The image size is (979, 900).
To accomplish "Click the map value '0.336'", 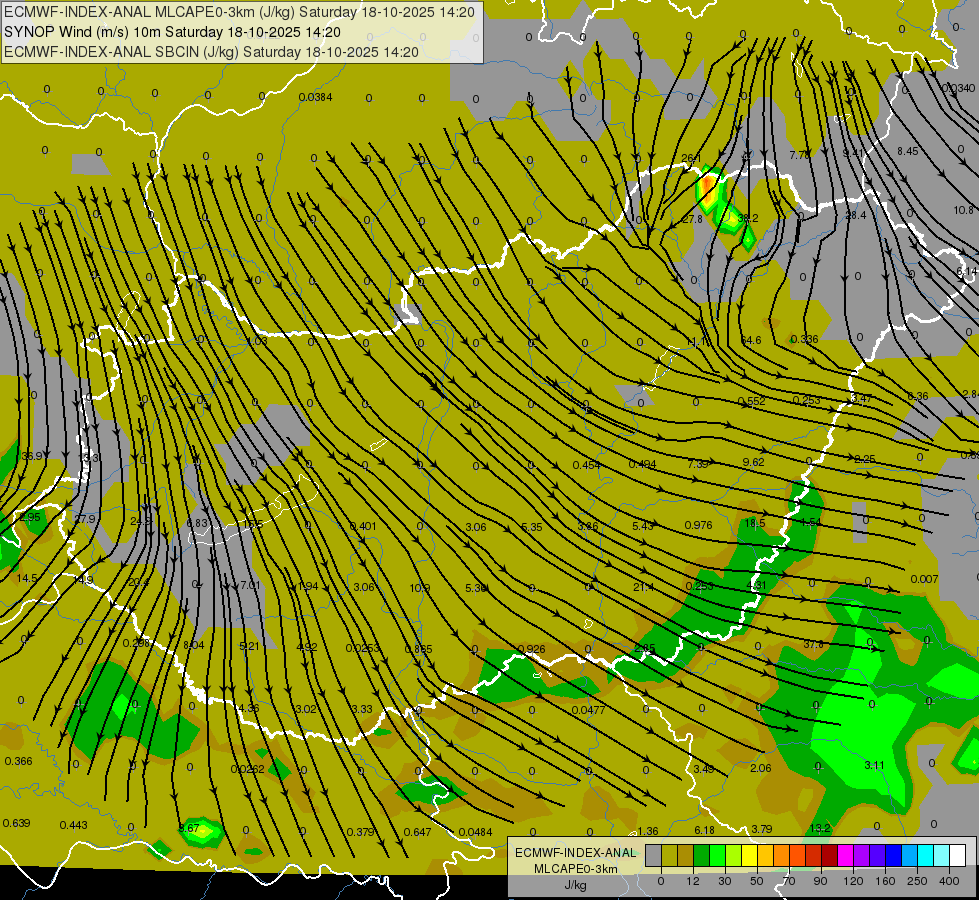I will [805, 339].
